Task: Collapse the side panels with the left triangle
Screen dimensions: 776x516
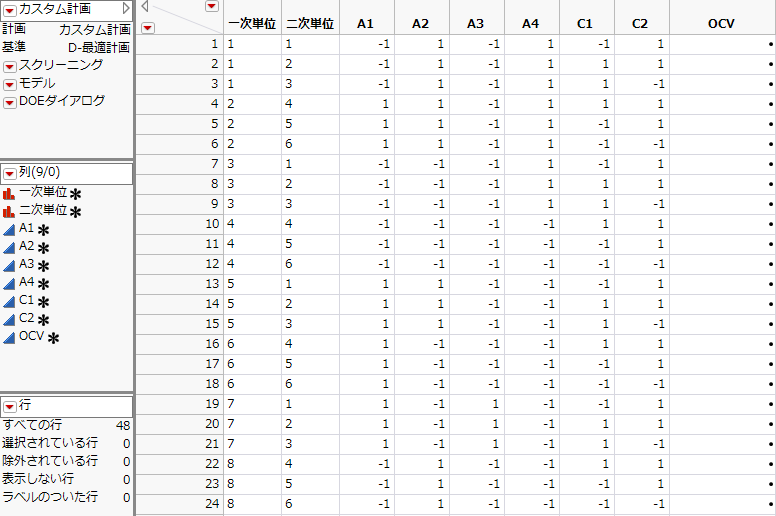Action: point(145,6)
